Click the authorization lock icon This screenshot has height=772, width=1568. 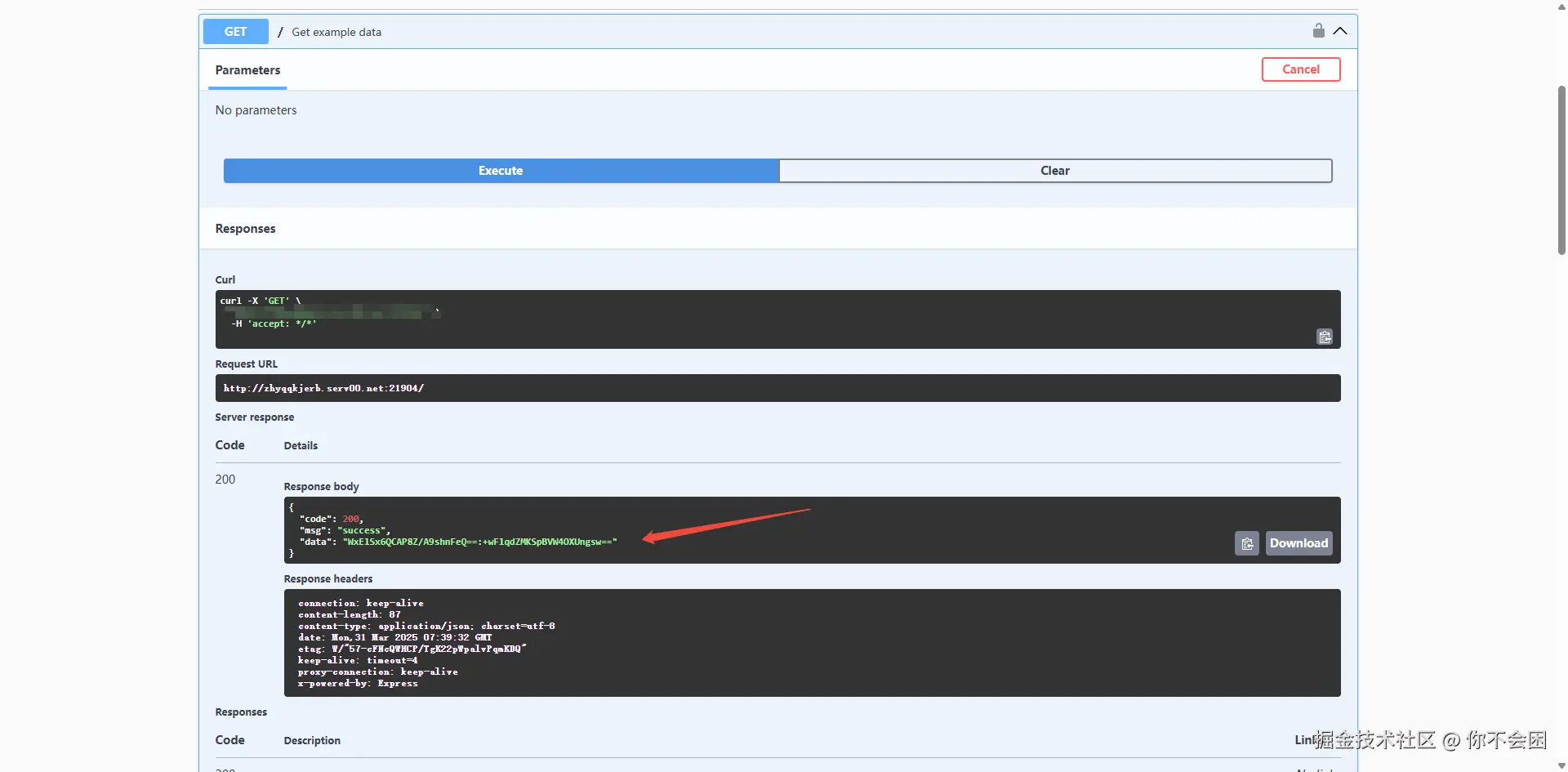tap(1318, 31)
